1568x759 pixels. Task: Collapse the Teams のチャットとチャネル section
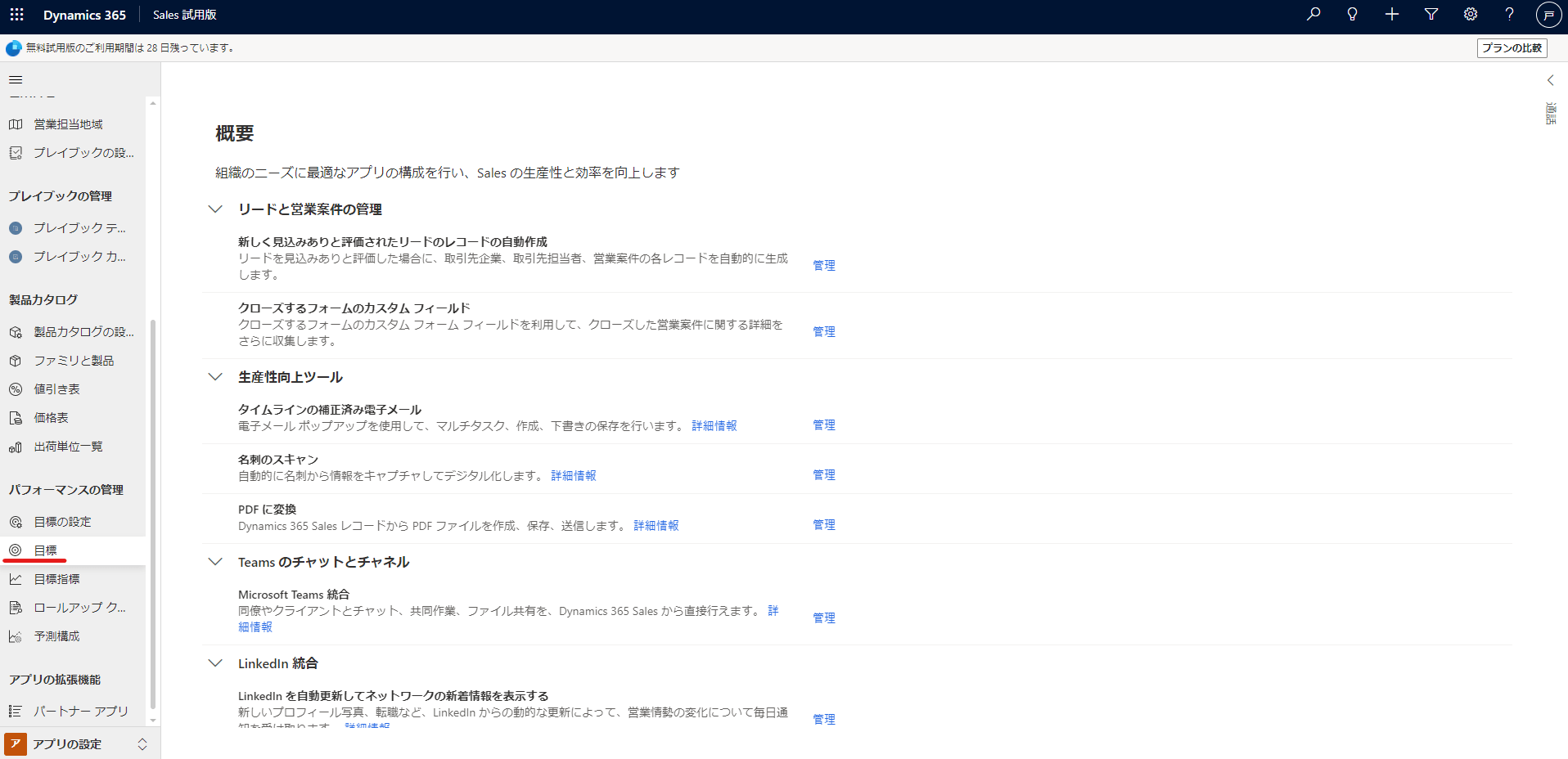215,562
